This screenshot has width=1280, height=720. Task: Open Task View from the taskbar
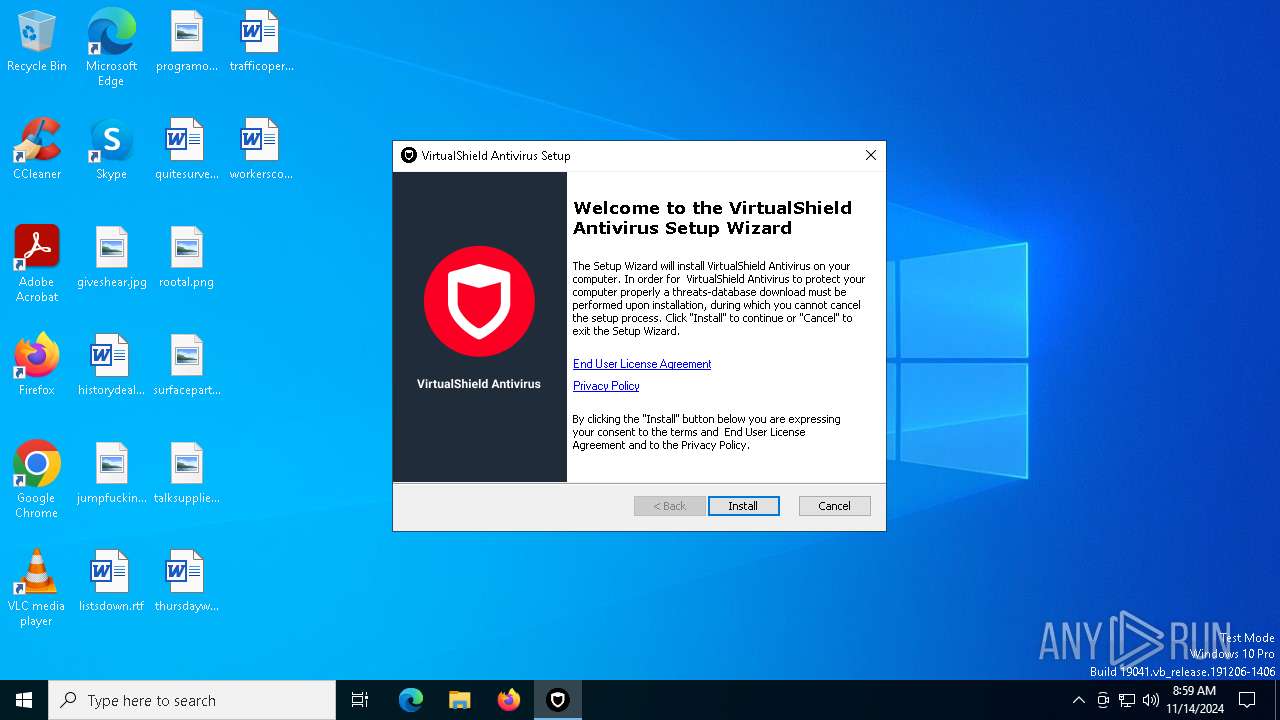pos(360,700)
